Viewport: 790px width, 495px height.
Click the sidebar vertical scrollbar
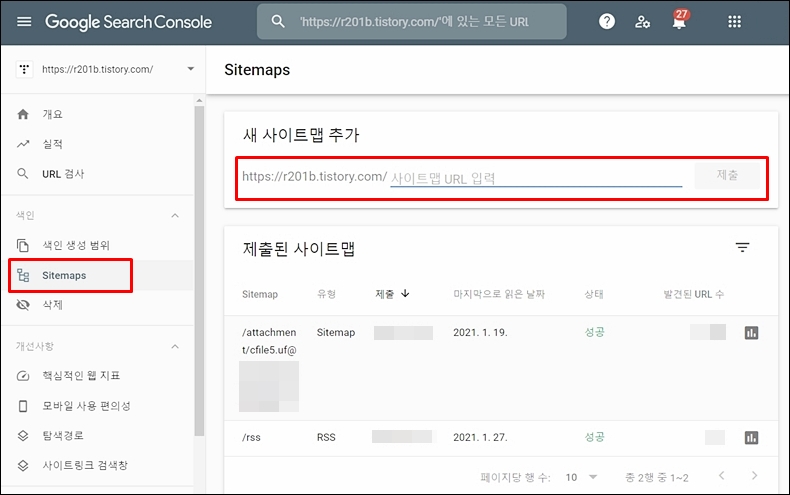click(199, 271)
